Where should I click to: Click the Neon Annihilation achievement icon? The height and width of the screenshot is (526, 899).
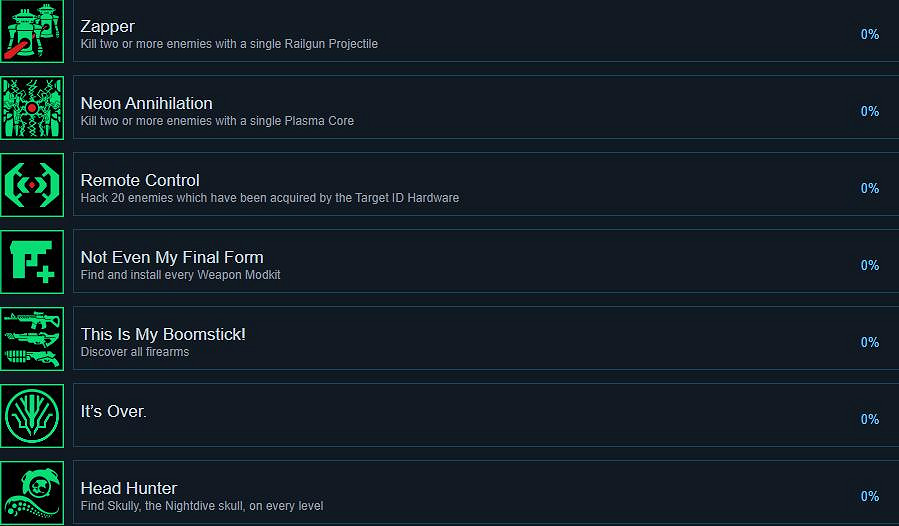[32, 107]
